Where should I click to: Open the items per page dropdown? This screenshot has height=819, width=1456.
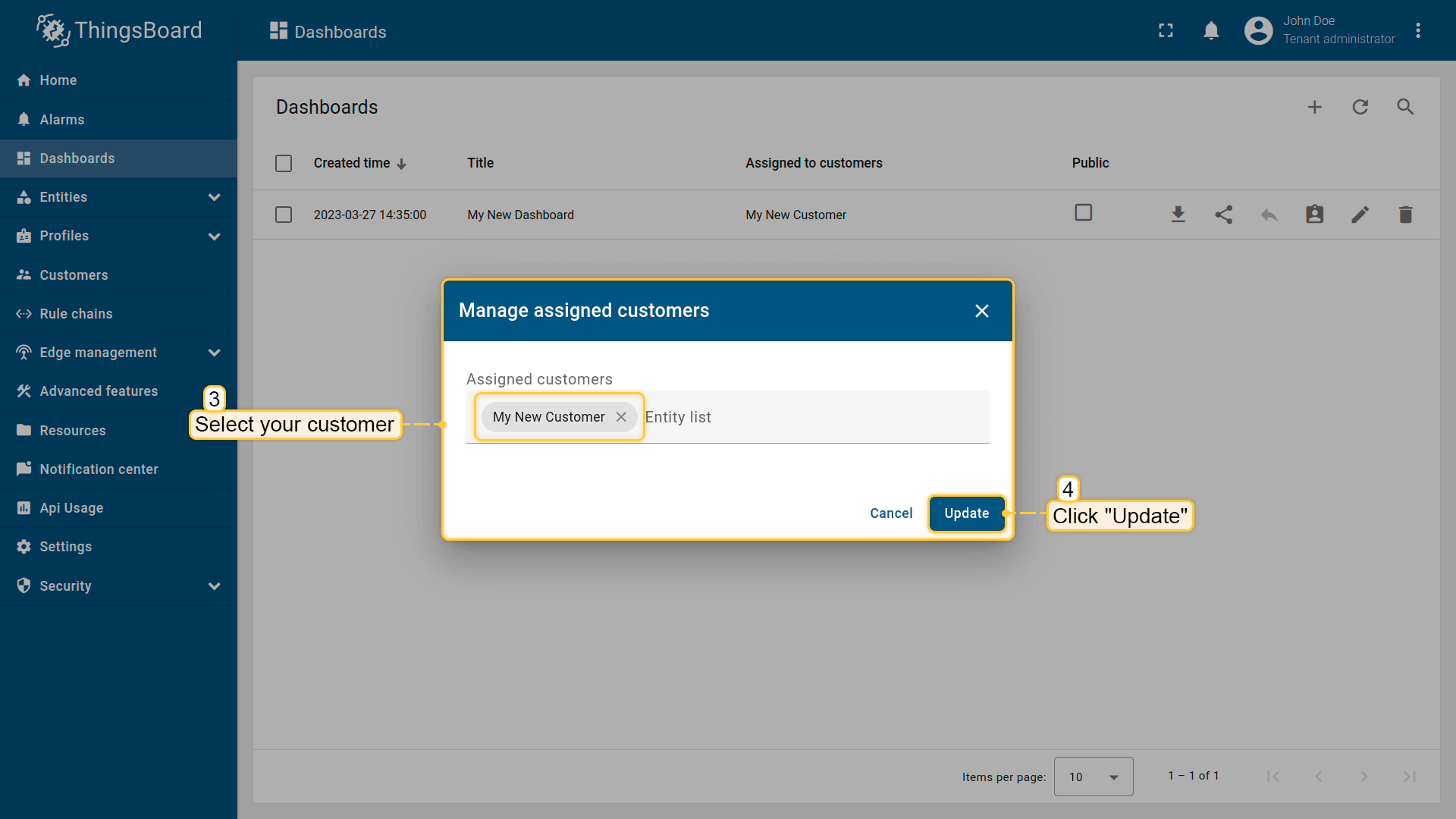(1093, 777)
